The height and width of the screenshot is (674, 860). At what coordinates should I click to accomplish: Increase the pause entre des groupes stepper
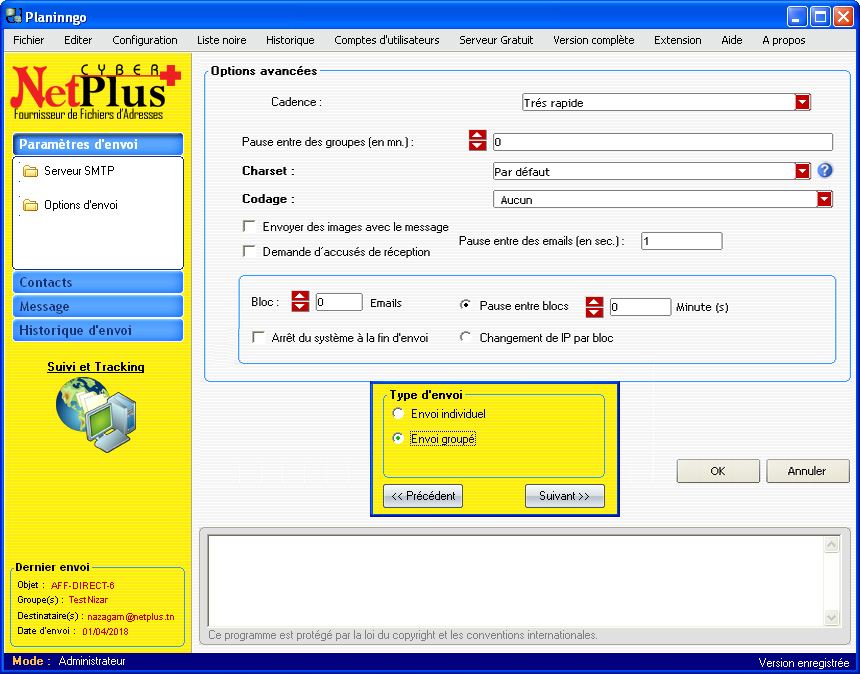tap(477, 136)
